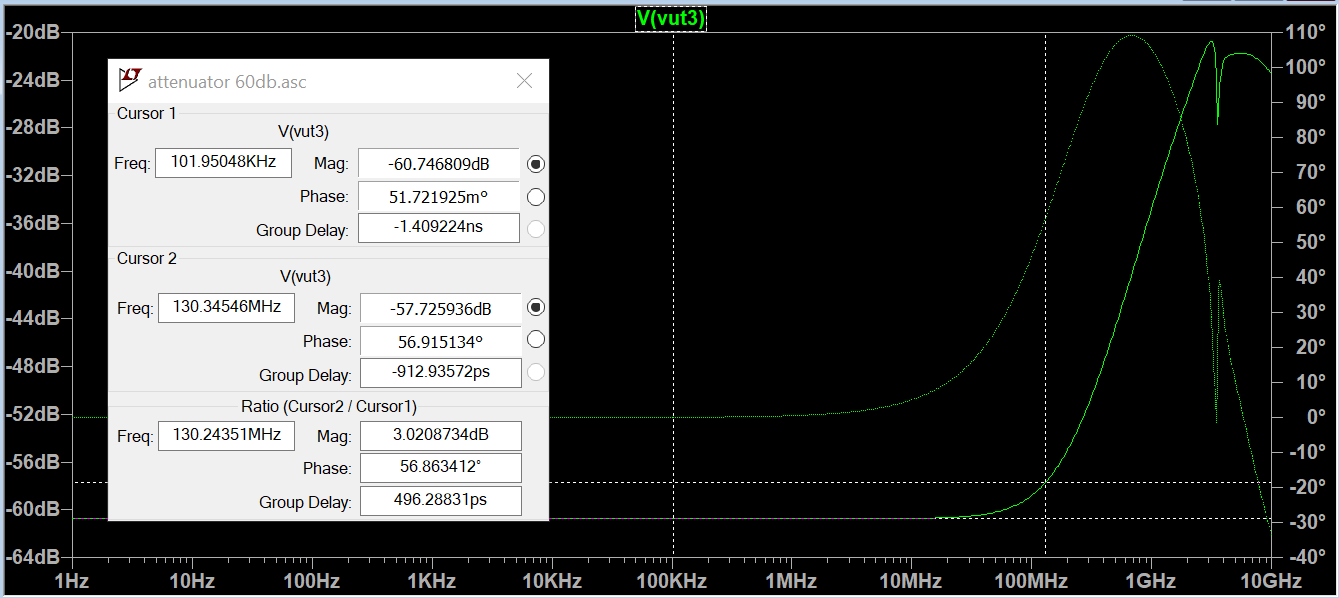Click the Ratio Phase value field
This screenshot has height=598, width=1339.
[x=440, y=468]
